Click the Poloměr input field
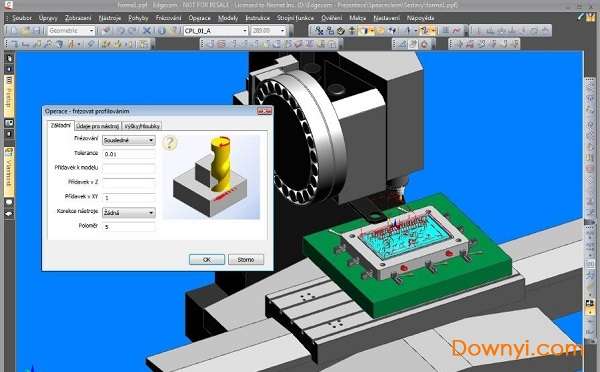The image size is (600, 372). pyautogui.click(x=129, y=227)
